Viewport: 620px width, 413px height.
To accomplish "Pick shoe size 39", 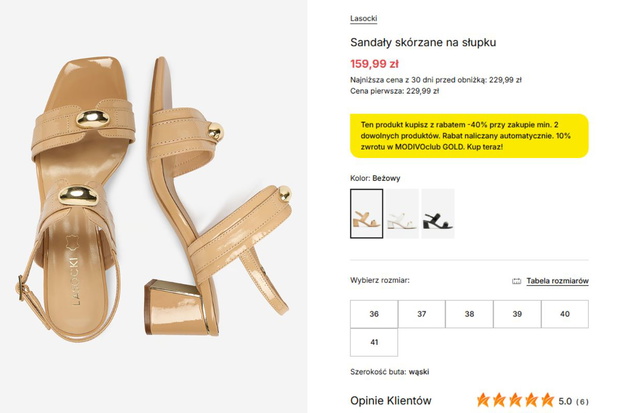I will click(517, 314).
